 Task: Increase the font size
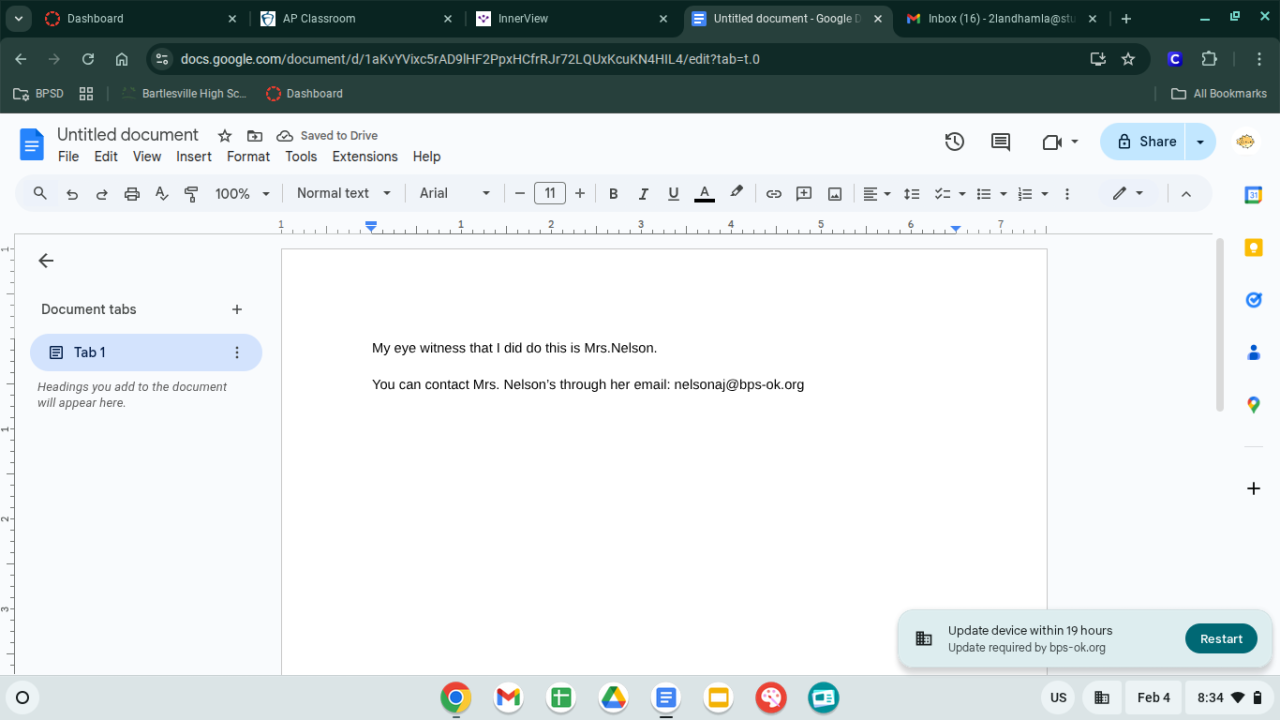580,194
